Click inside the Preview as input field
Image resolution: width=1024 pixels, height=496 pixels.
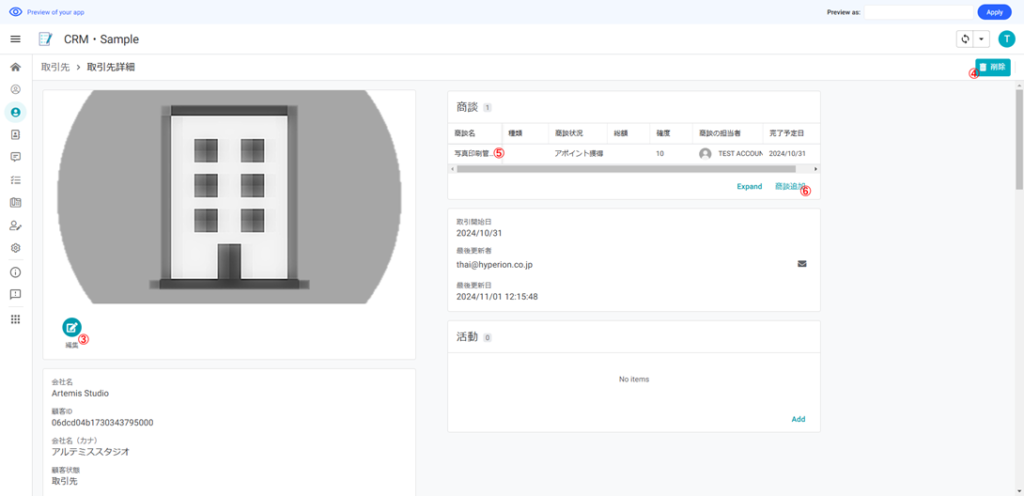coord(919,12)
